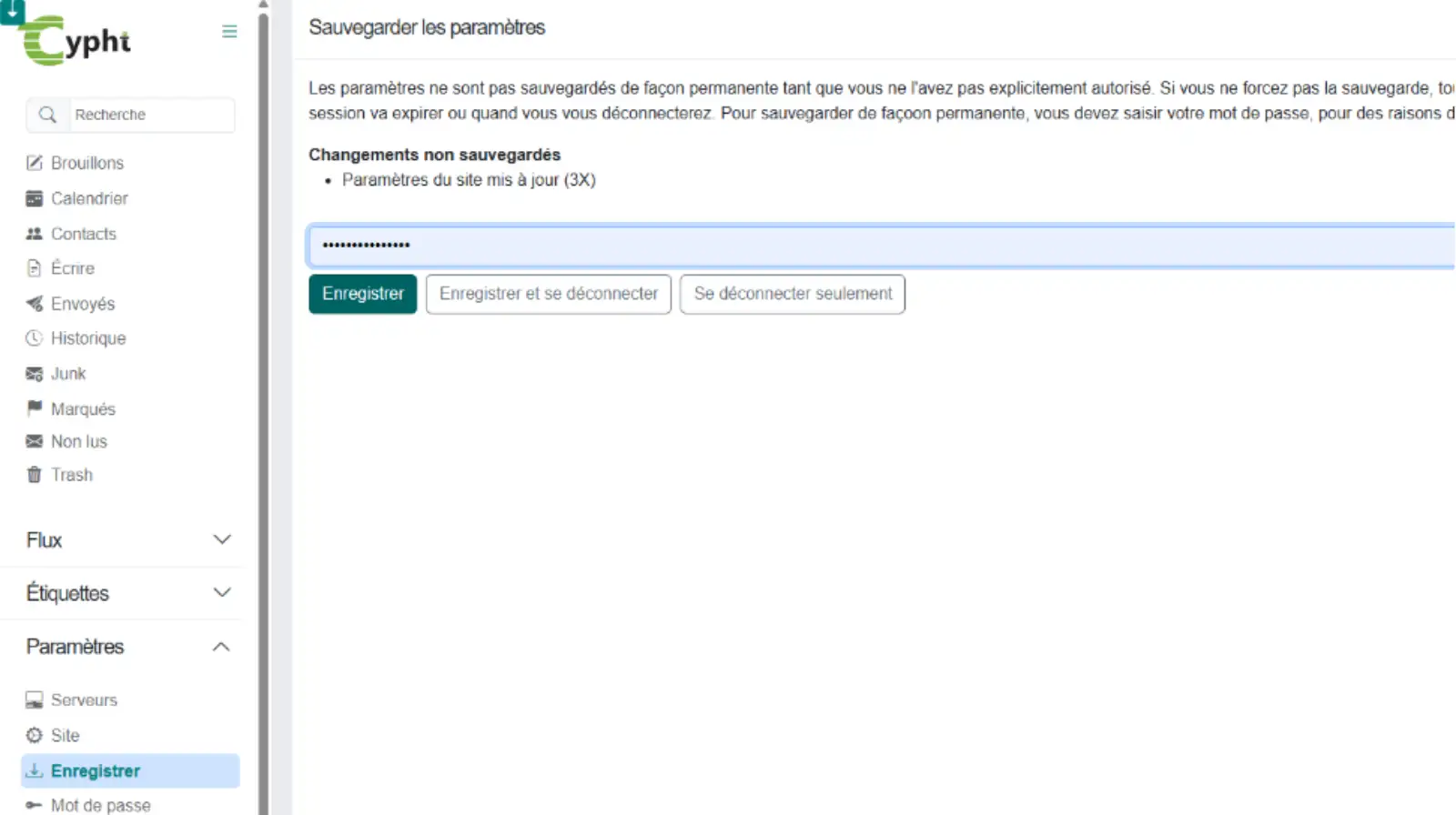Click Enregistrer et se déconnecter button
Viewport: 1456px width, 815px height.
[x=548, y=294]
